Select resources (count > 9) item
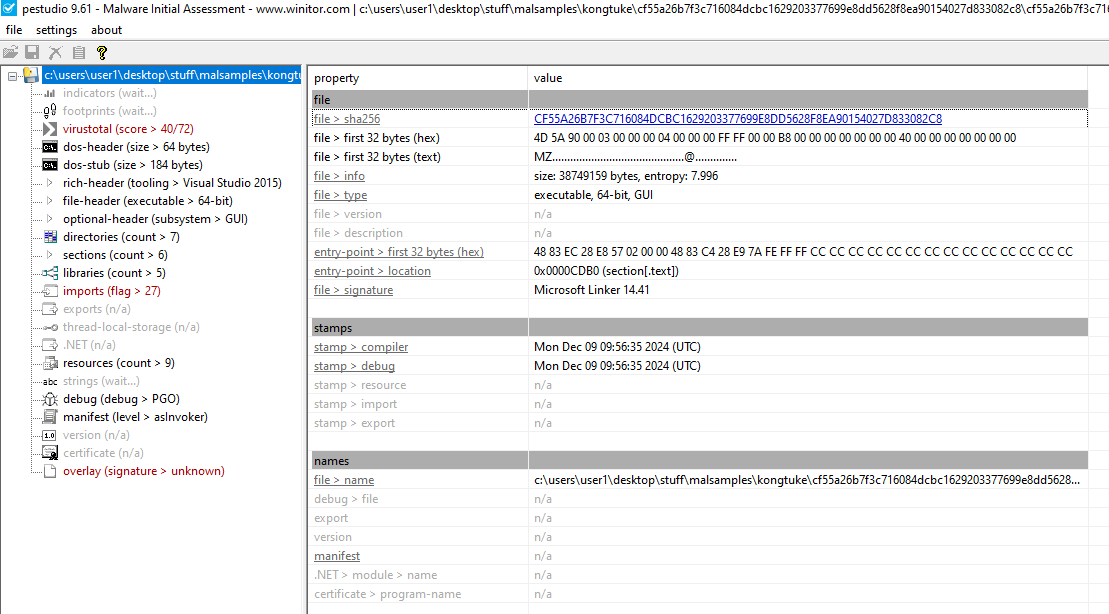Viewport: 1109px width, 614px height. [119, 363]
